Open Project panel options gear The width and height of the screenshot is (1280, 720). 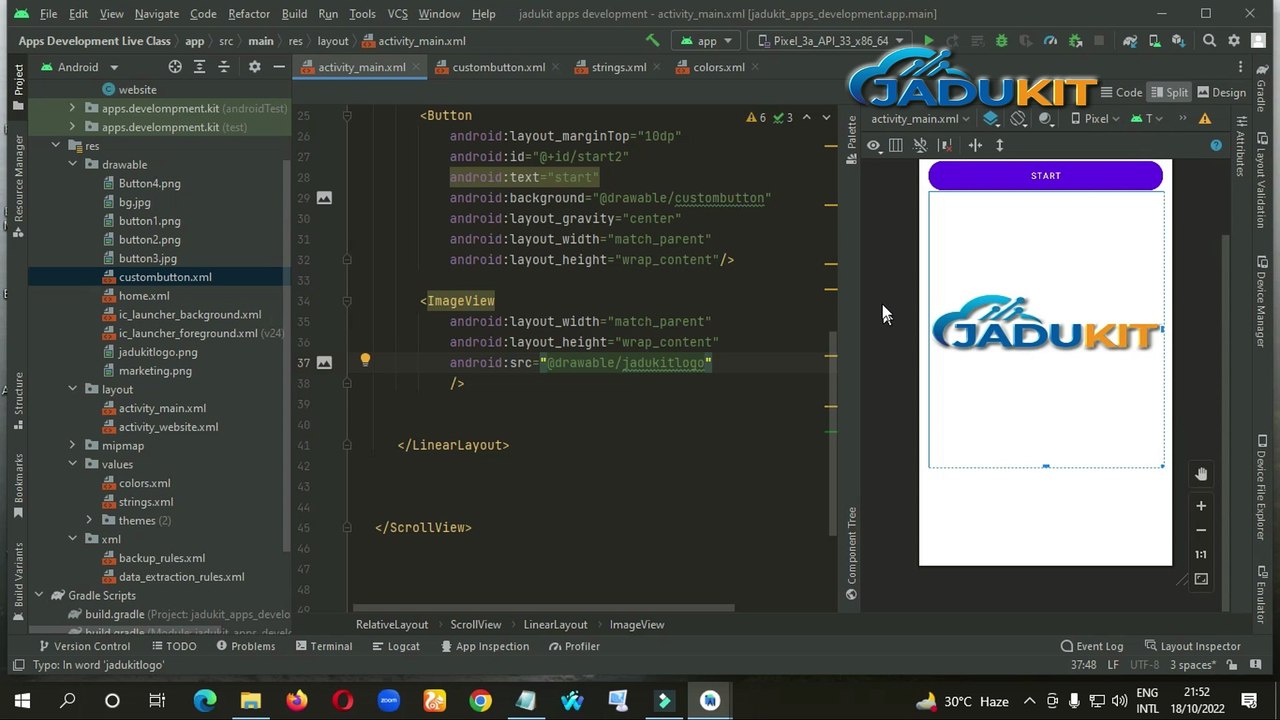click(x=254, y=67)
